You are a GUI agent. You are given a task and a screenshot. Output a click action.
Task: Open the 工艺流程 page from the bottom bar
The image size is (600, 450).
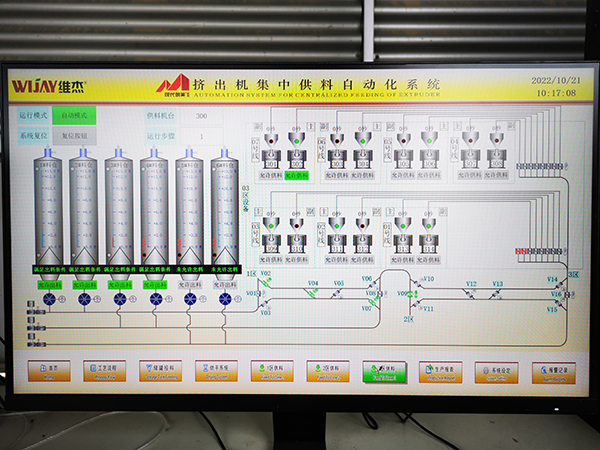pyautogui.click(x=105, y=371)
